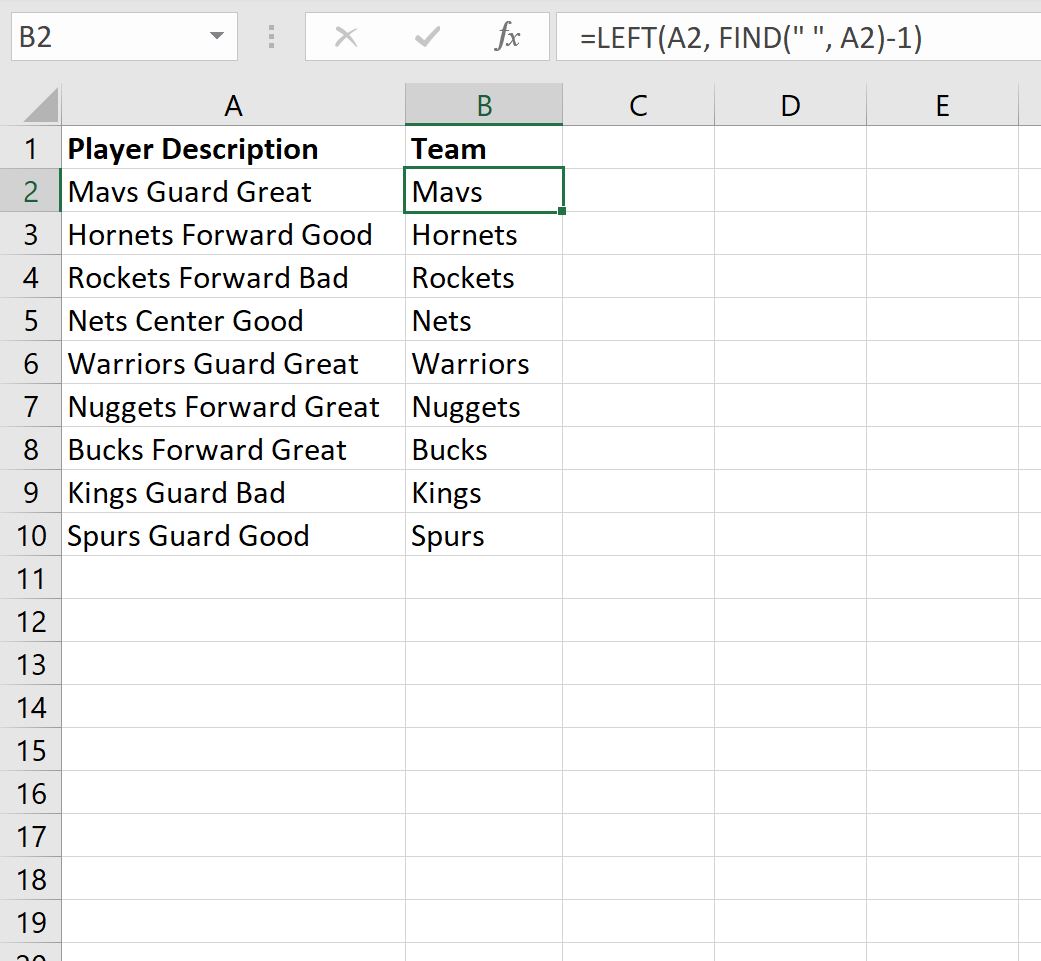
Task: Click the fill handle on cell B2
Action: pyautogui.click(x=561, y=210)
